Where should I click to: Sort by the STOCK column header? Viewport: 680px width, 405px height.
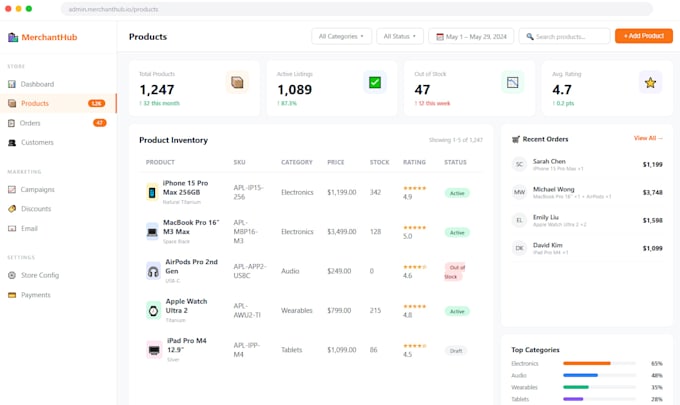click(379, 162)
